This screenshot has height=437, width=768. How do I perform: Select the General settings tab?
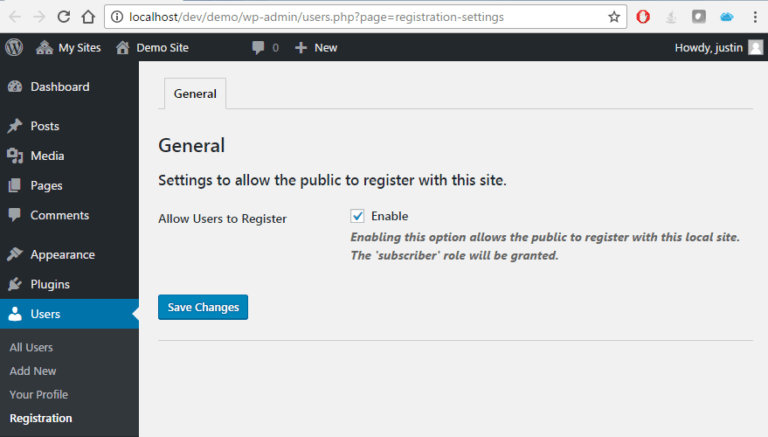click(x=195, y=93)
